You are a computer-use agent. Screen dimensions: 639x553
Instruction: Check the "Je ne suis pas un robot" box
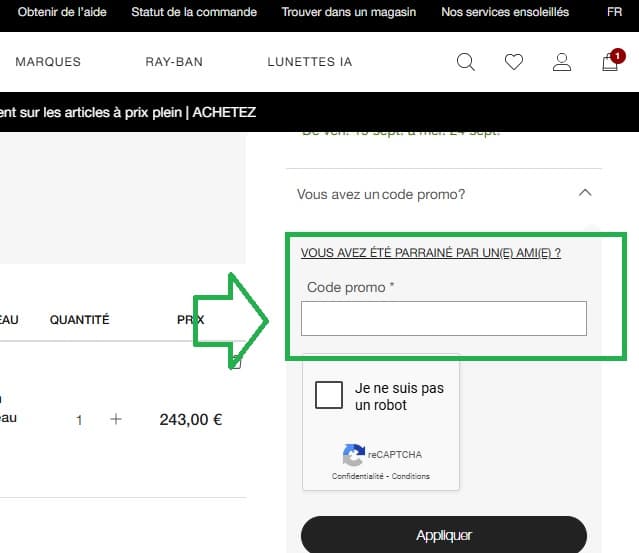(x=329, y=395)
